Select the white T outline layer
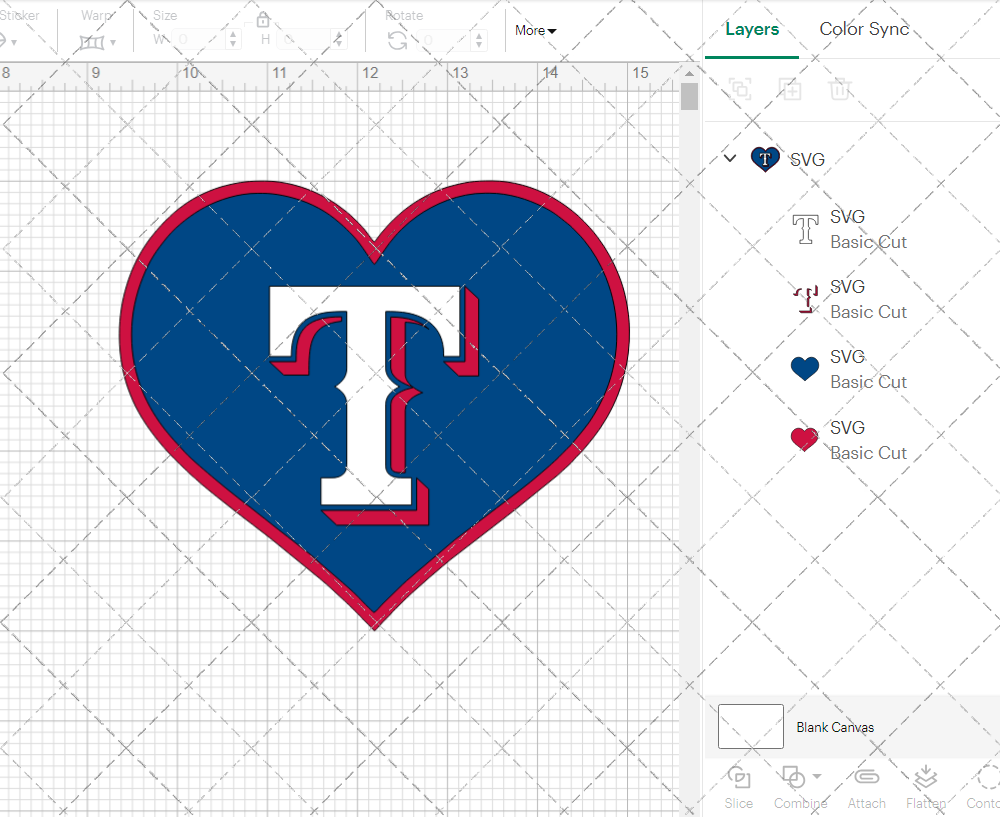 (805, 230)
